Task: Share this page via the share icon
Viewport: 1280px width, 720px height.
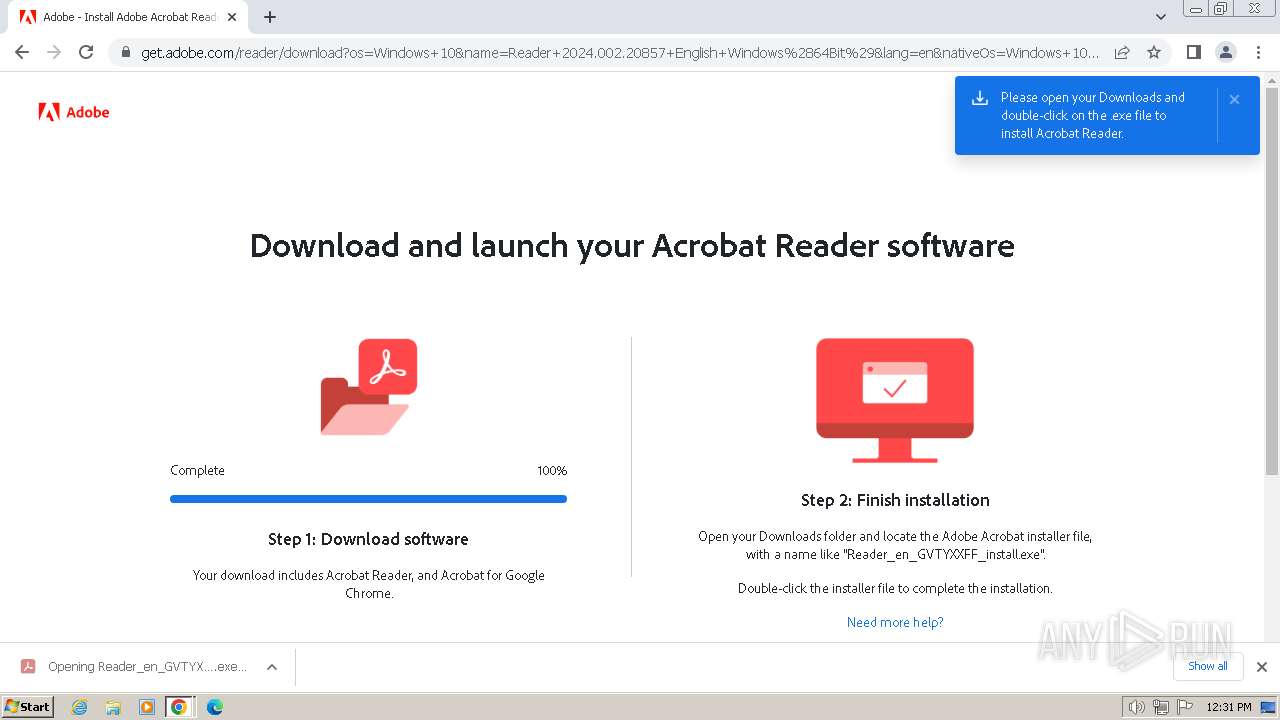Action: 1122,52
